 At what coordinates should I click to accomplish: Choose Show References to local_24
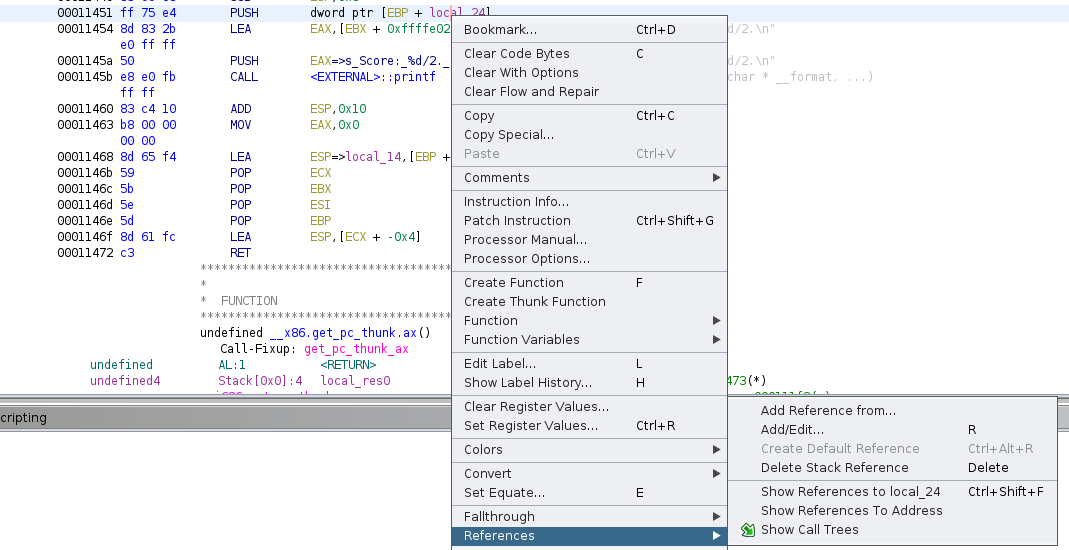point(850,492)
